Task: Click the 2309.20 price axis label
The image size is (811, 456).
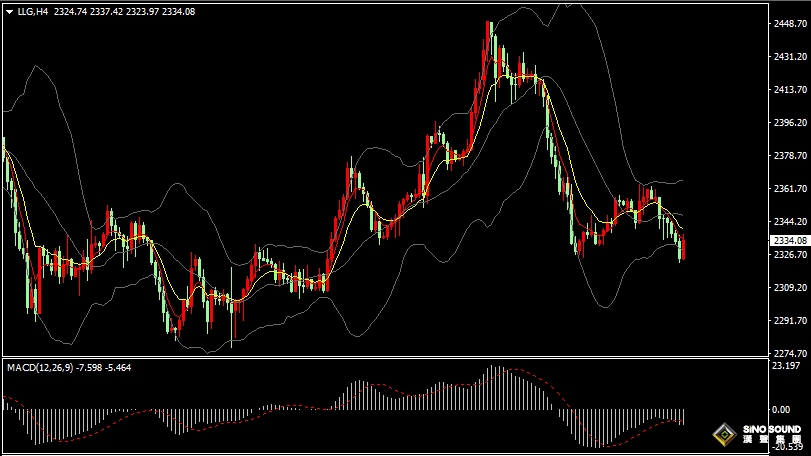Action: point(789,288)
